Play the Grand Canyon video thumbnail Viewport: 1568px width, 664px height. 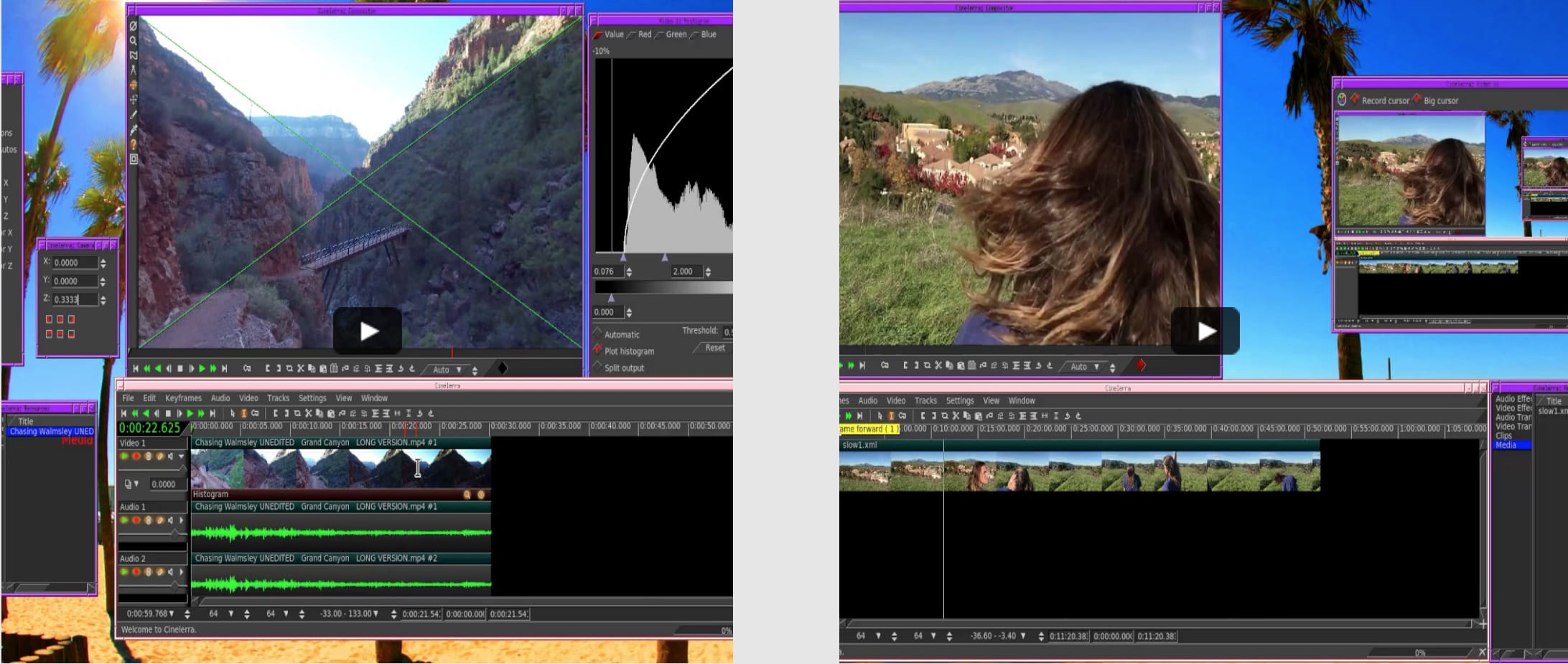(x=368, y=331)
